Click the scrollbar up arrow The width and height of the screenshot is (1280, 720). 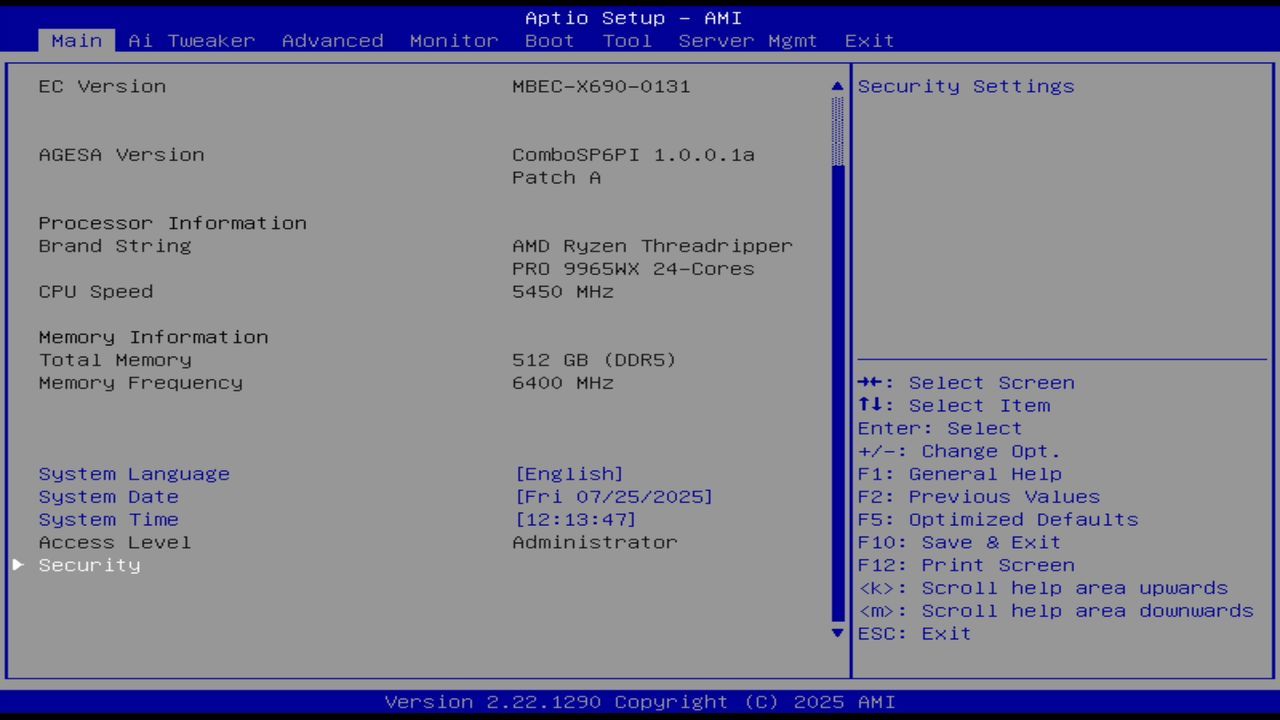click(x=838, y=86)
